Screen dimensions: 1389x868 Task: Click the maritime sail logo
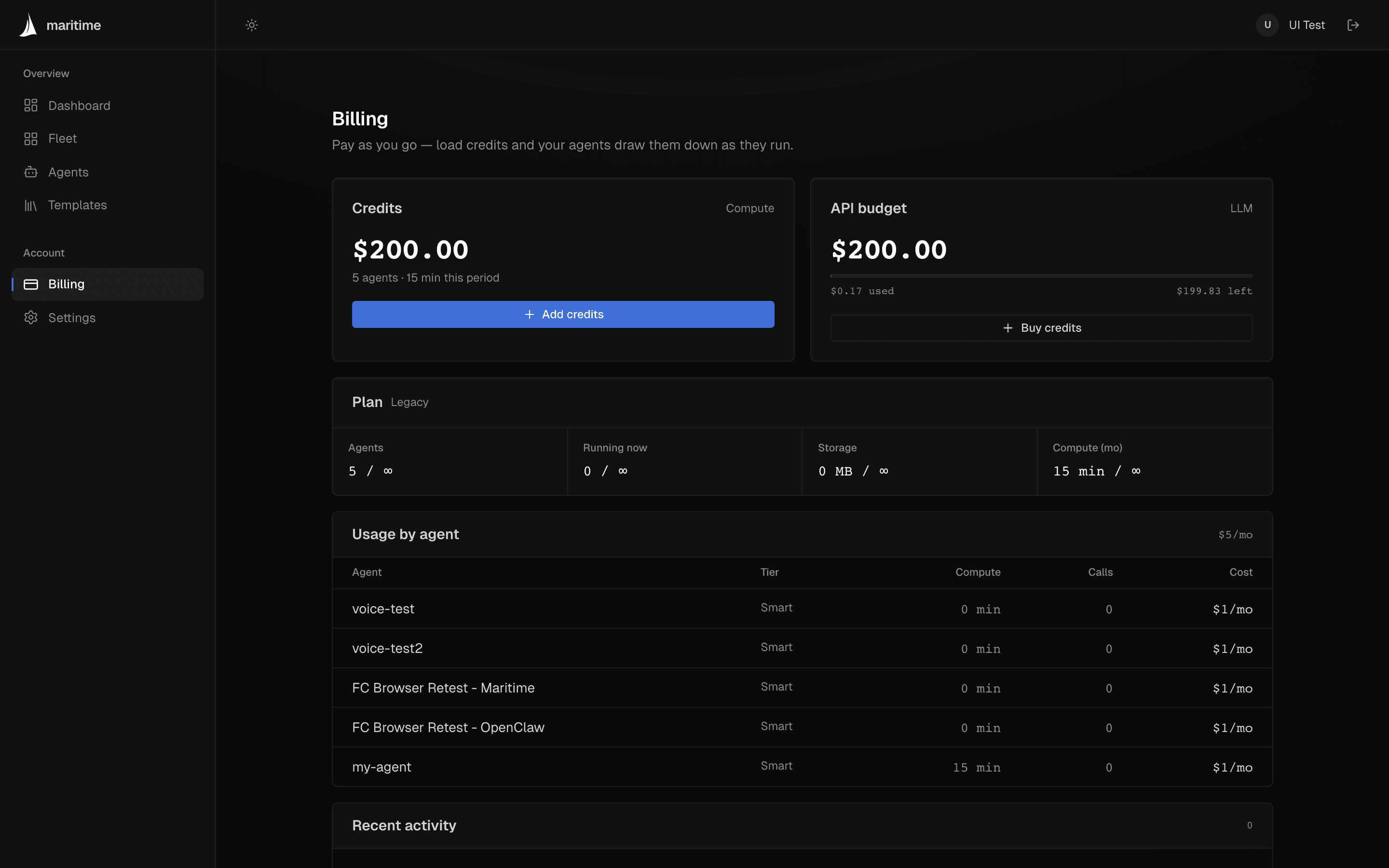coord(28,25)
